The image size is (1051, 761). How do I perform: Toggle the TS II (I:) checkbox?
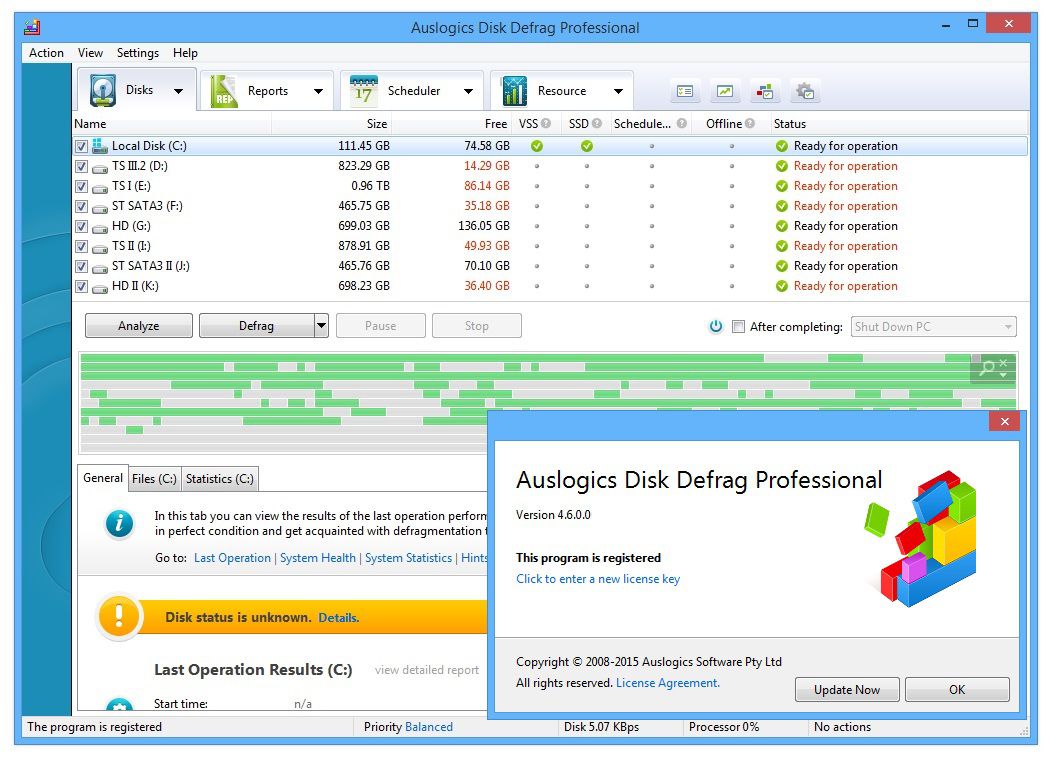pyautogui.click(x=81, y=247)
